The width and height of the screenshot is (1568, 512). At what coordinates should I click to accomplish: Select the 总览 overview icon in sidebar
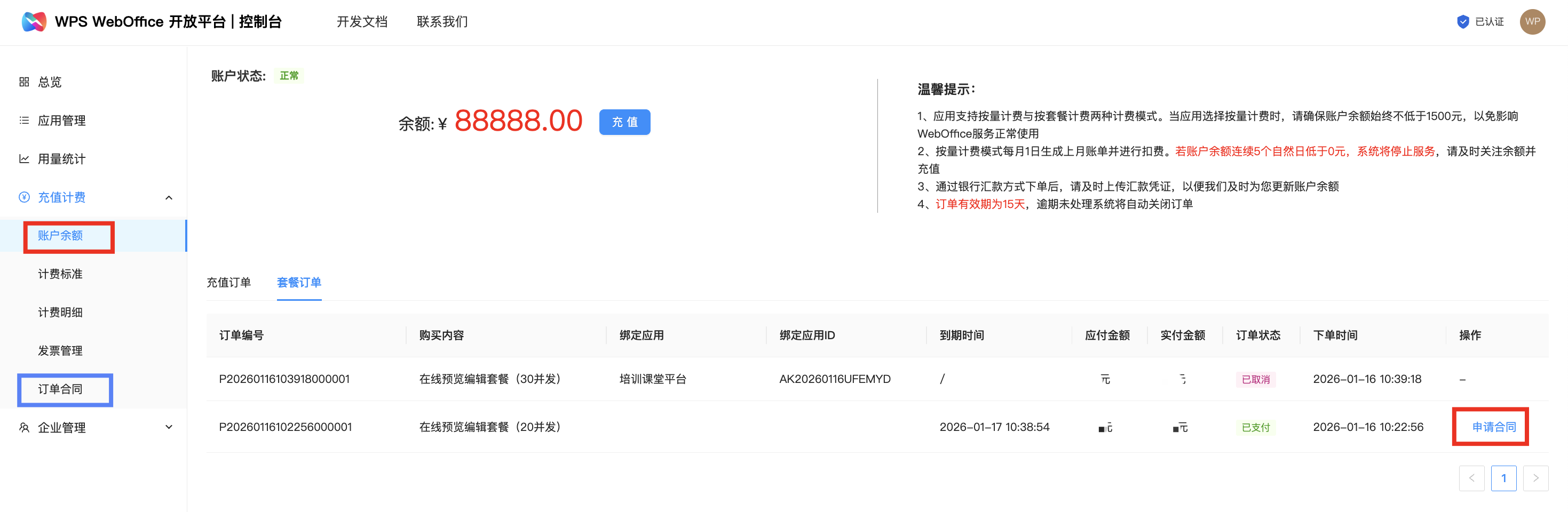25,82
